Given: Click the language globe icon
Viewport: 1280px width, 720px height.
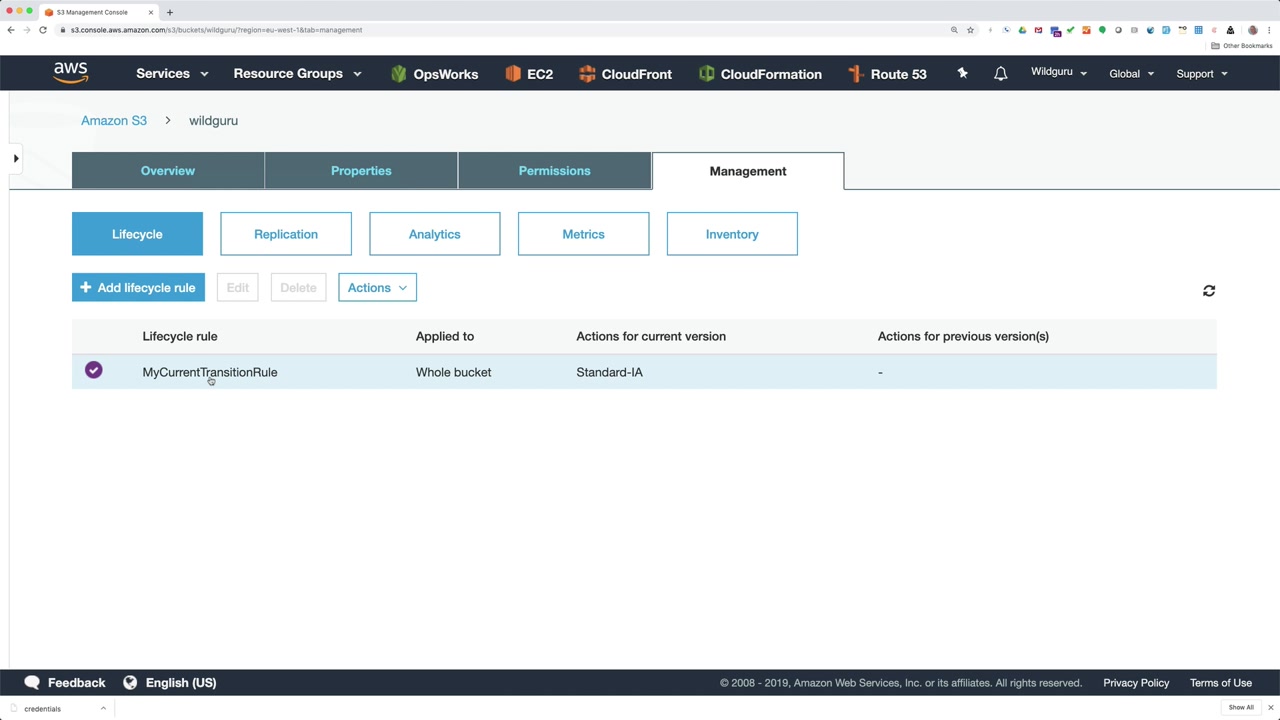Looking at the screenshot, I should click(x=130, y=682).
